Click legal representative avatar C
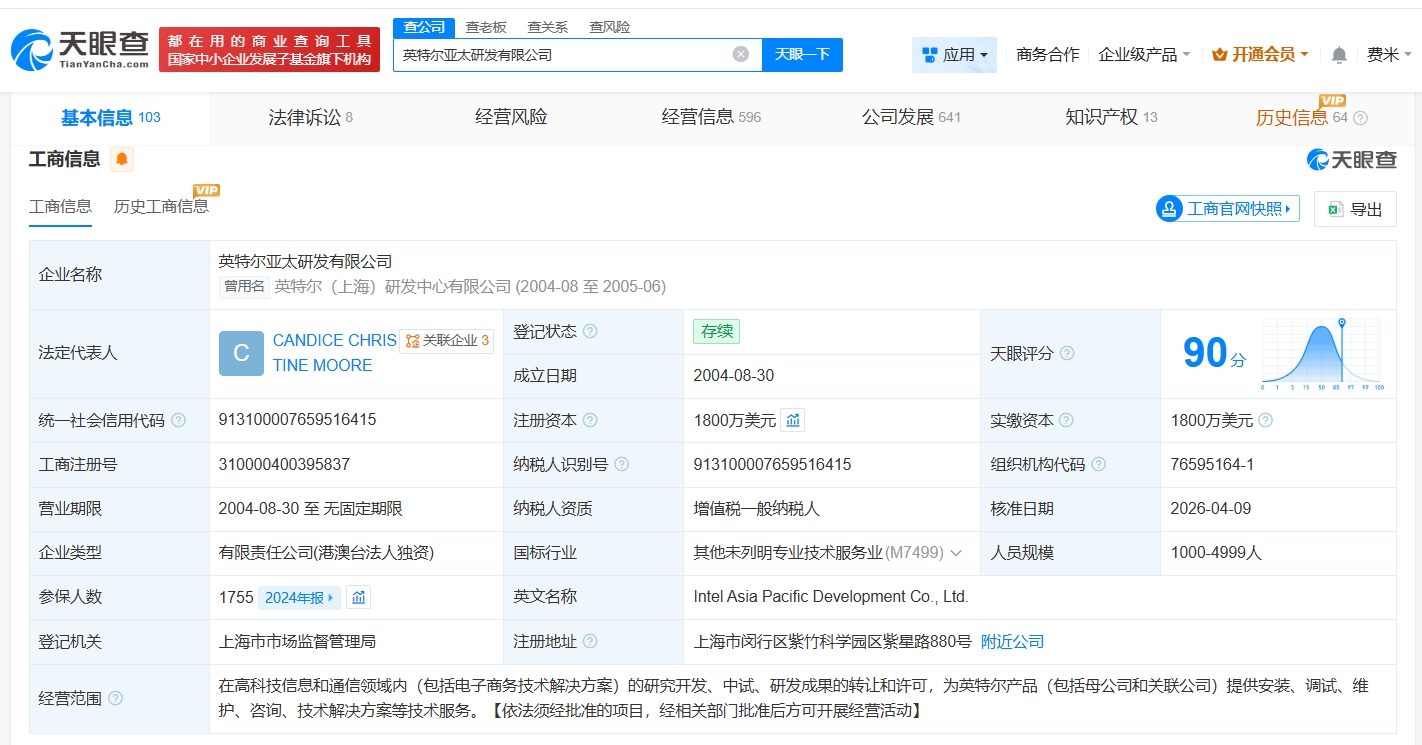Image resolution: width=1422 pixels, height=745 pixels. [241, 353]
